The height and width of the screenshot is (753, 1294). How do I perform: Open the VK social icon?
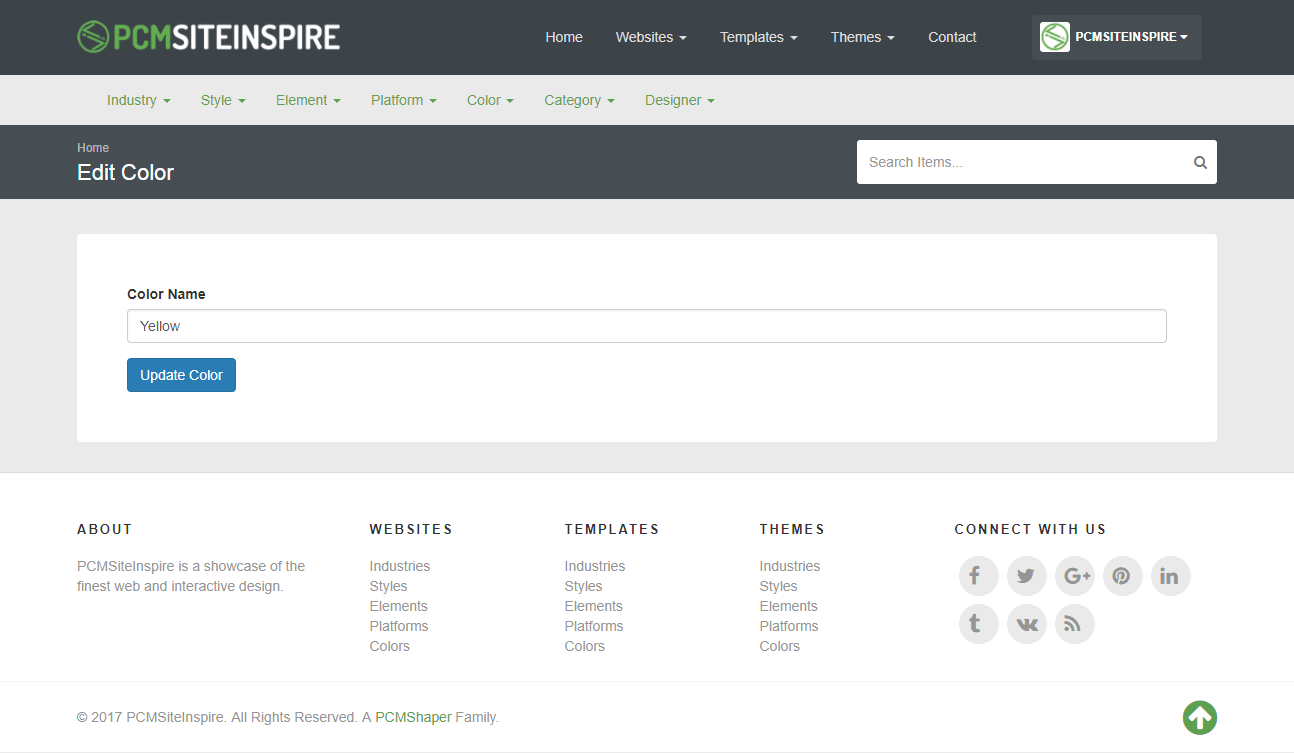1026,624
